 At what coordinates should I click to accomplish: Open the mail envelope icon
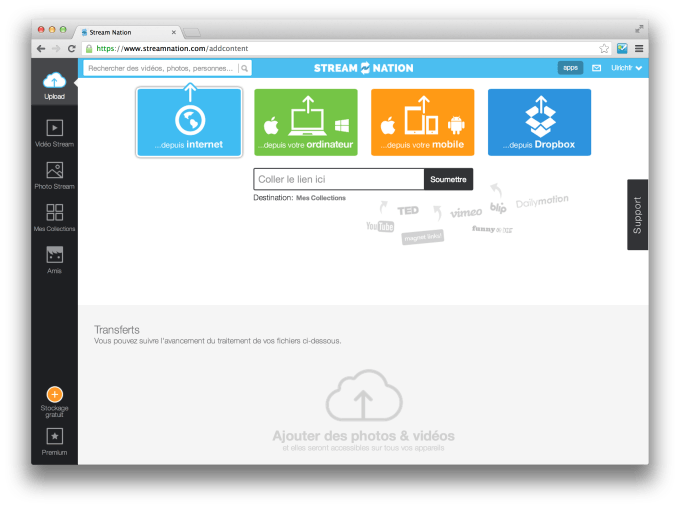pos(597,68)
